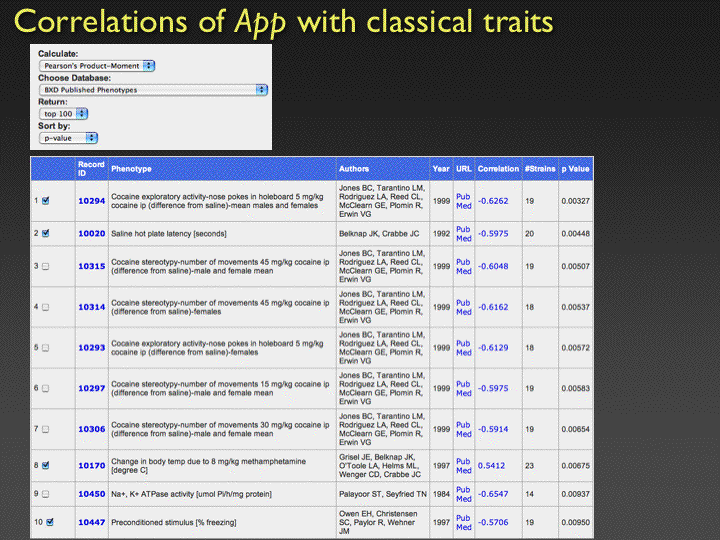Uncheck the checkbox for row 1
720x540 pixels.
(x=45, y=201)
